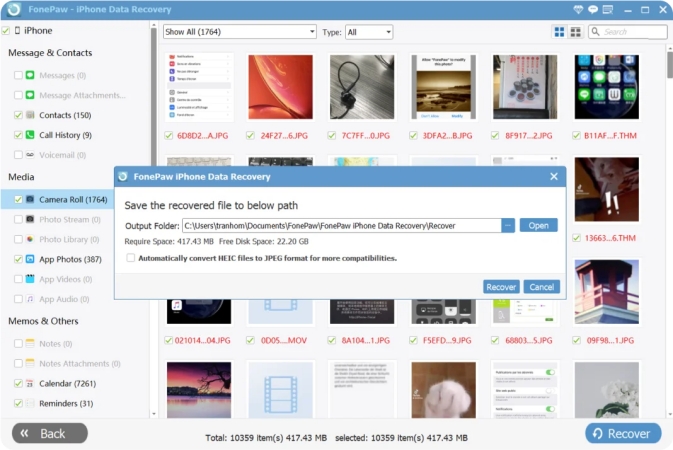Open the feedback chat bubble icon

(593, 9)
